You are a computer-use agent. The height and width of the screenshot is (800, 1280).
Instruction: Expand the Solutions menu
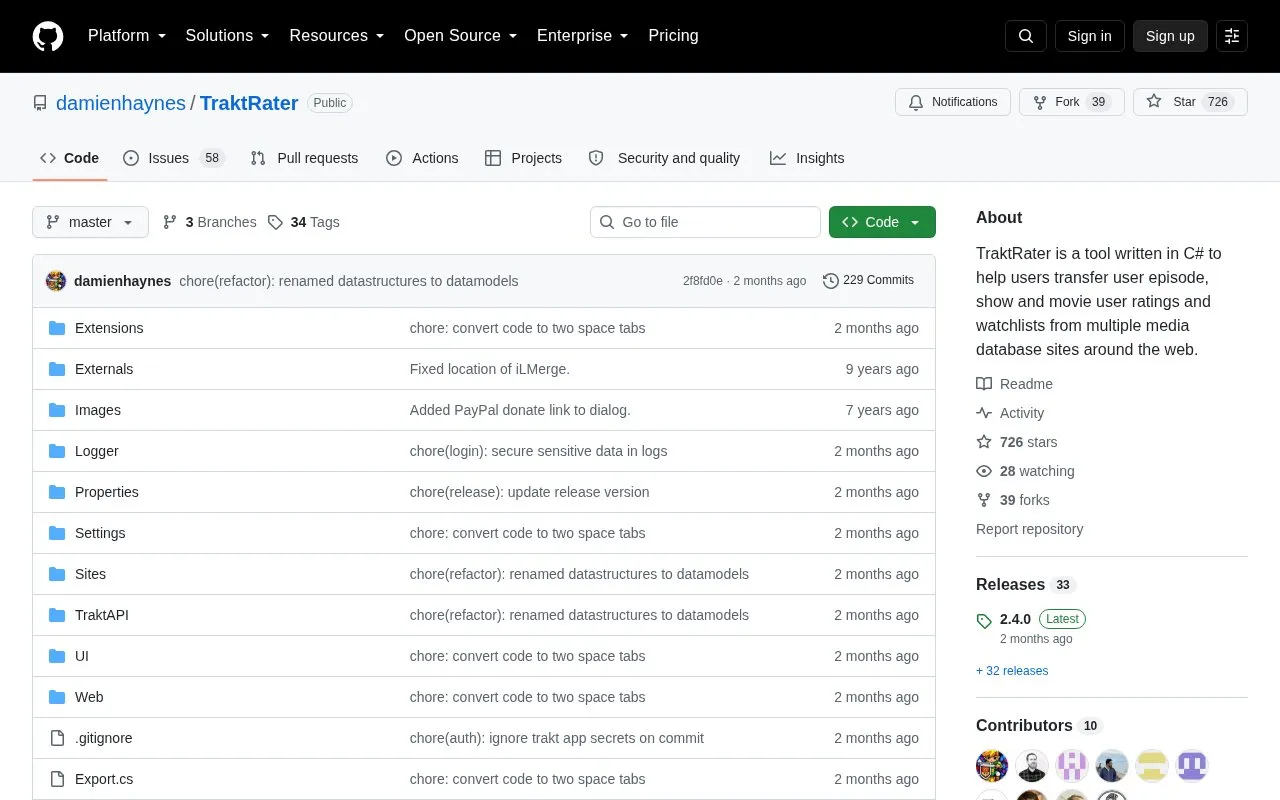227,36
